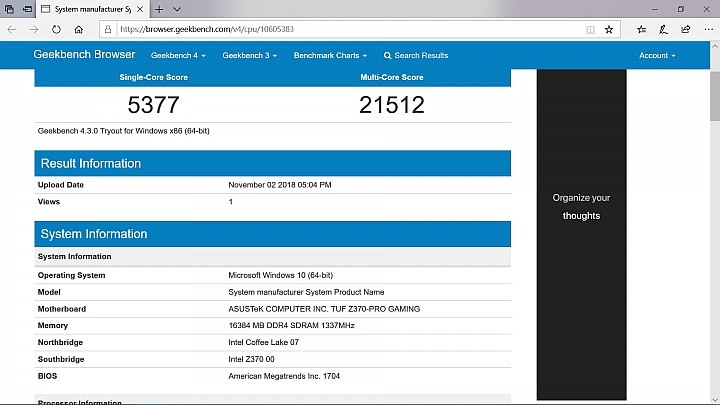Expand the Geekbench 3 menu
The width and height of the screenshot is (720, 405).
[x=249, y=56]
